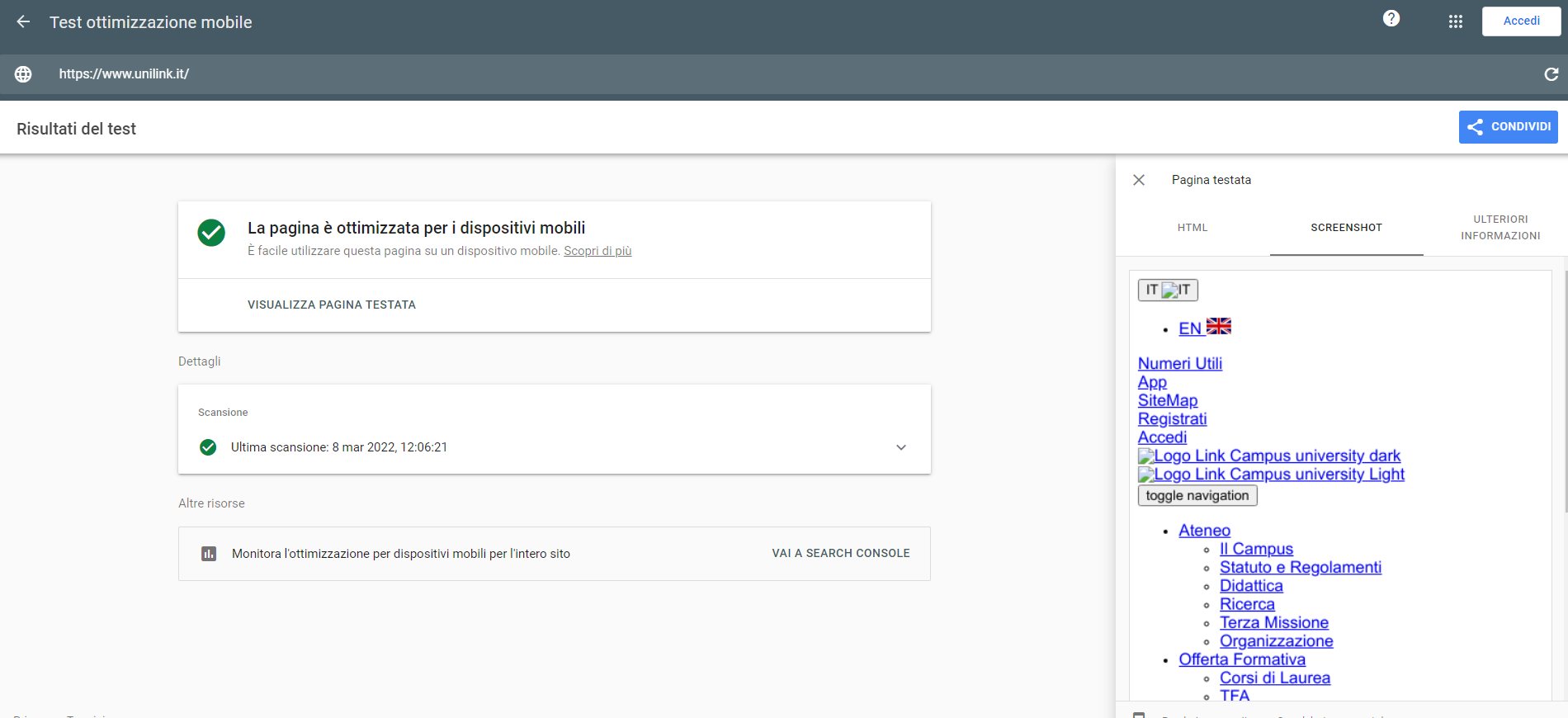Click the globe icon beside URL
This screenshot has height=718, width=1568.
pyautogui.click(x=23, y=74)
